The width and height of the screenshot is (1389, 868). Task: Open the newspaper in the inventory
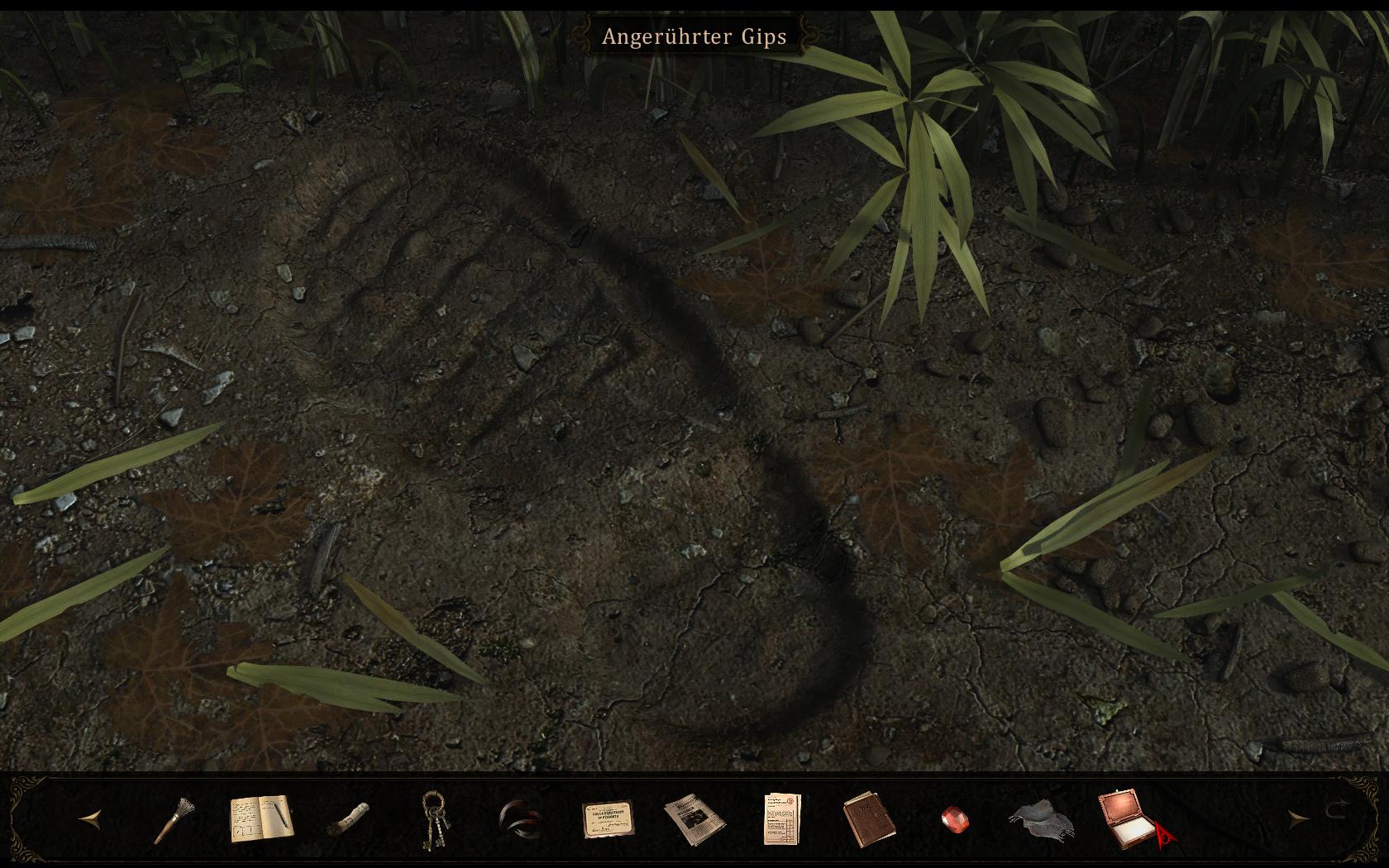(x=694, y=820)
